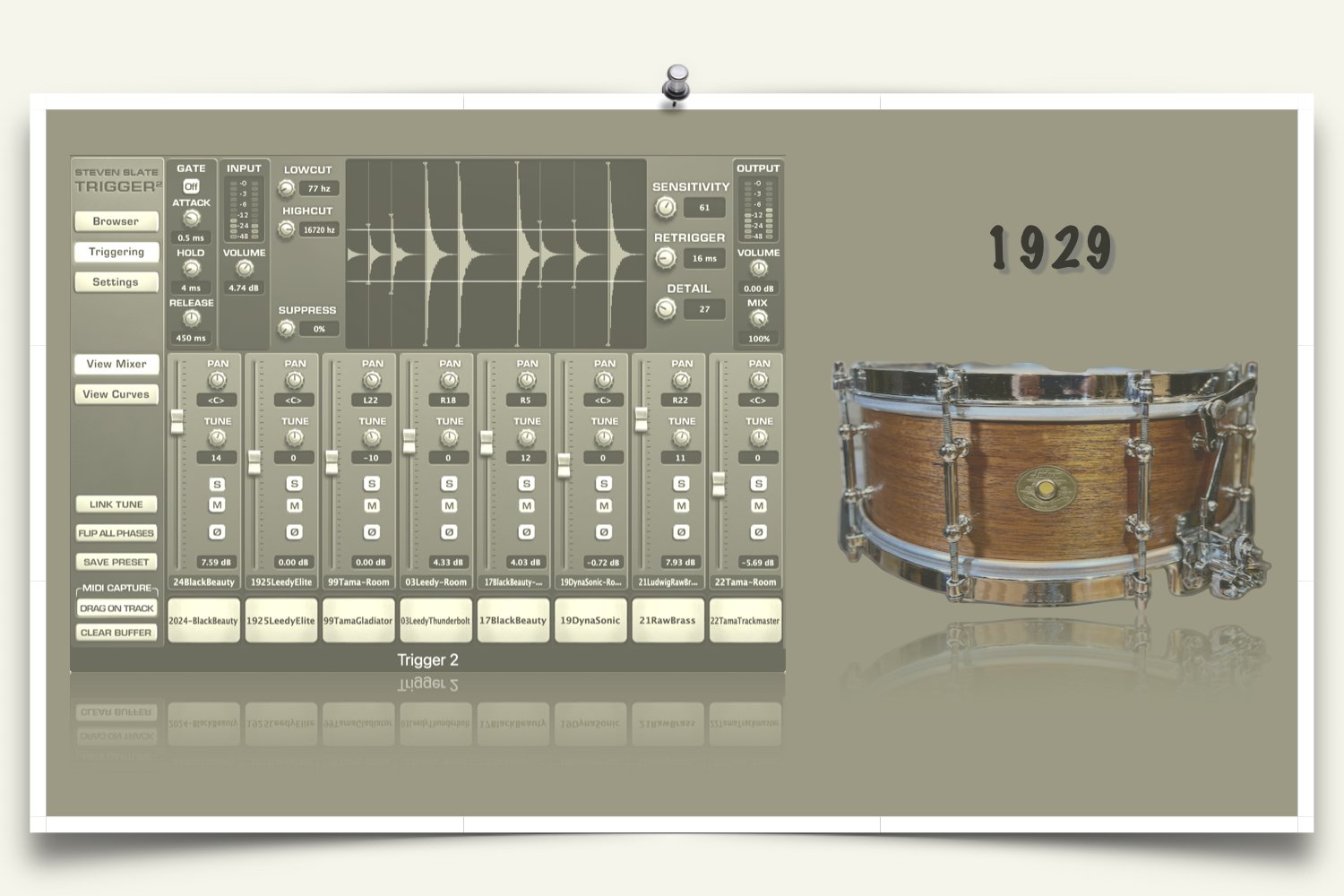1344x896 pixels.
Task: Open the Settings page
Action: [116, 282]
